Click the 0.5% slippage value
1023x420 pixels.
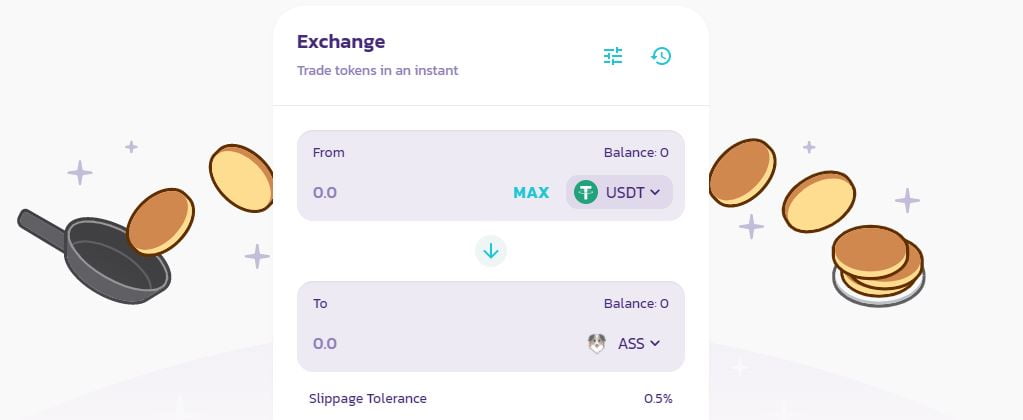pos(658,398)
